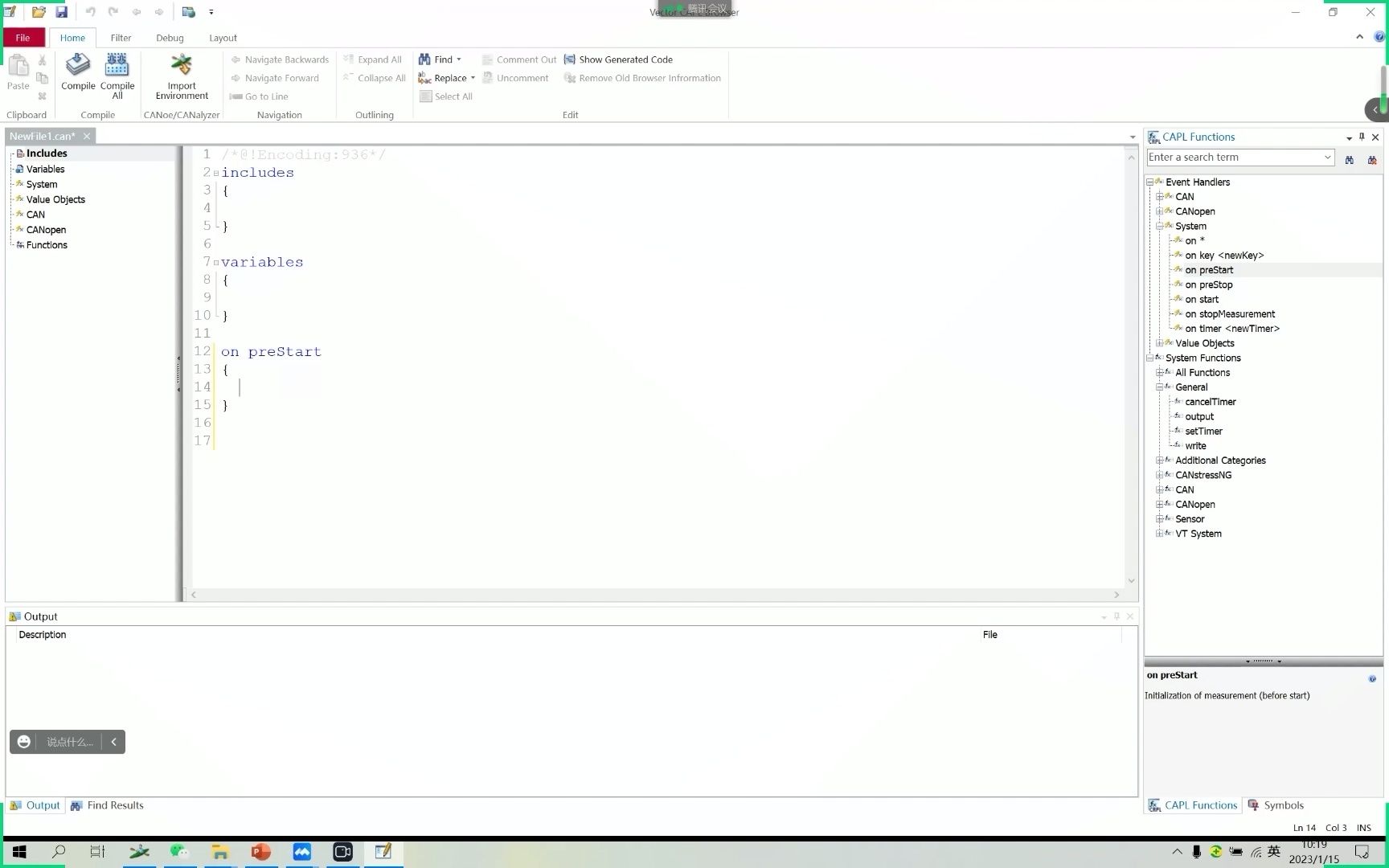1389x868 pixels.
Task: Click Navigate Backwards button
Action: [x=280, y=59]
